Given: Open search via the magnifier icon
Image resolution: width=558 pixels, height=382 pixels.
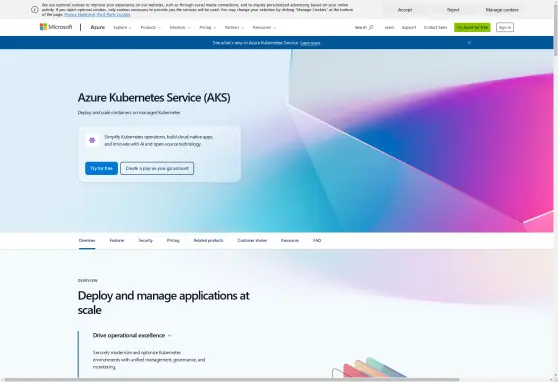Looking at the screenshot, I should click(x=371, y=27).
